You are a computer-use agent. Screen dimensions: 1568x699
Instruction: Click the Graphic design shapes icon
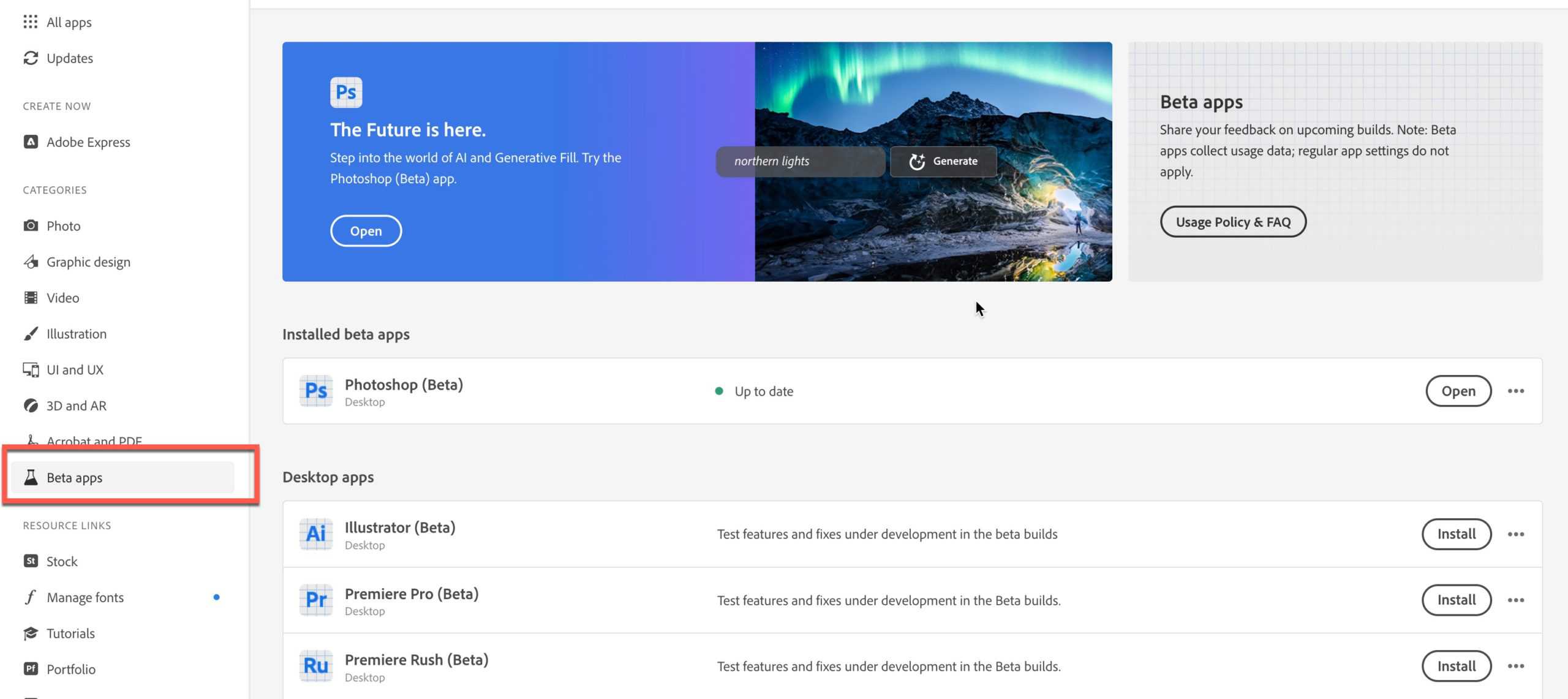31,262
